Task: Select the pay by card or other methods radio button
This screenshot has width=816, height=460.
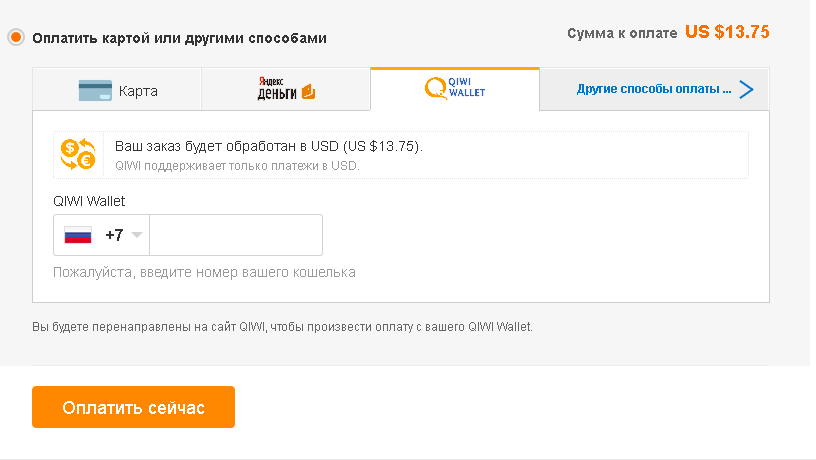Action: coord(16,37)
